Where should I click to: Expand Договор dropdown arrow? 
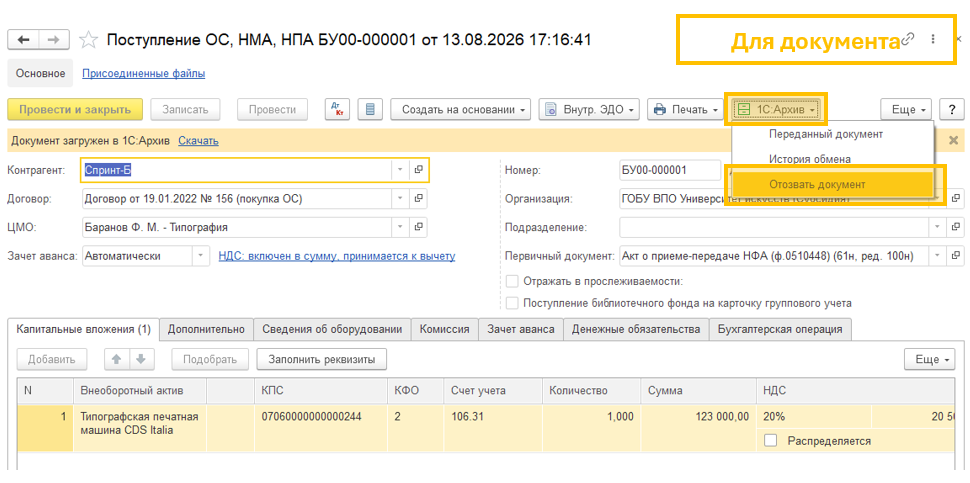tap(400, 199)
